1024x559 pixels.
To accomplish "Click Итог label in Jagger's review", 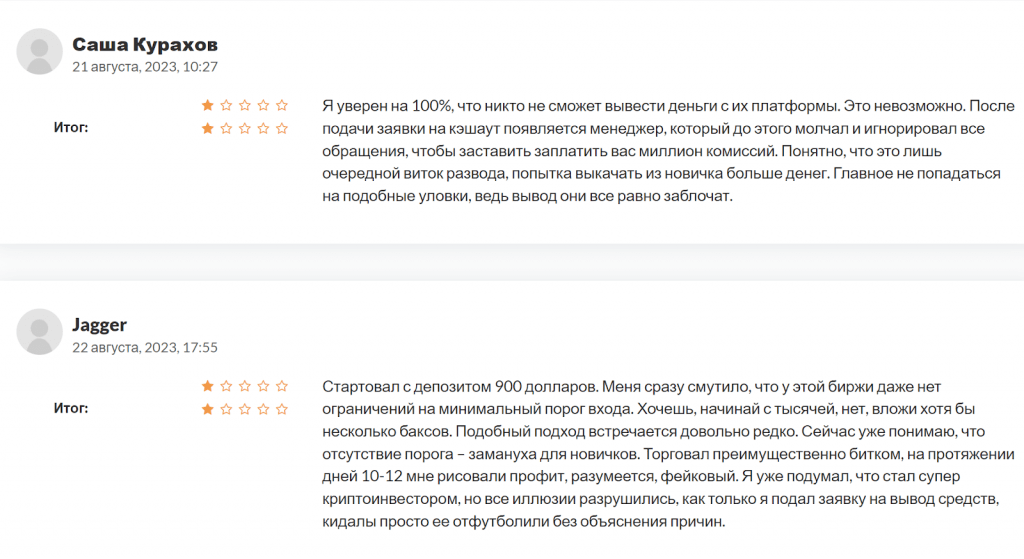I will tap(71, 408).
